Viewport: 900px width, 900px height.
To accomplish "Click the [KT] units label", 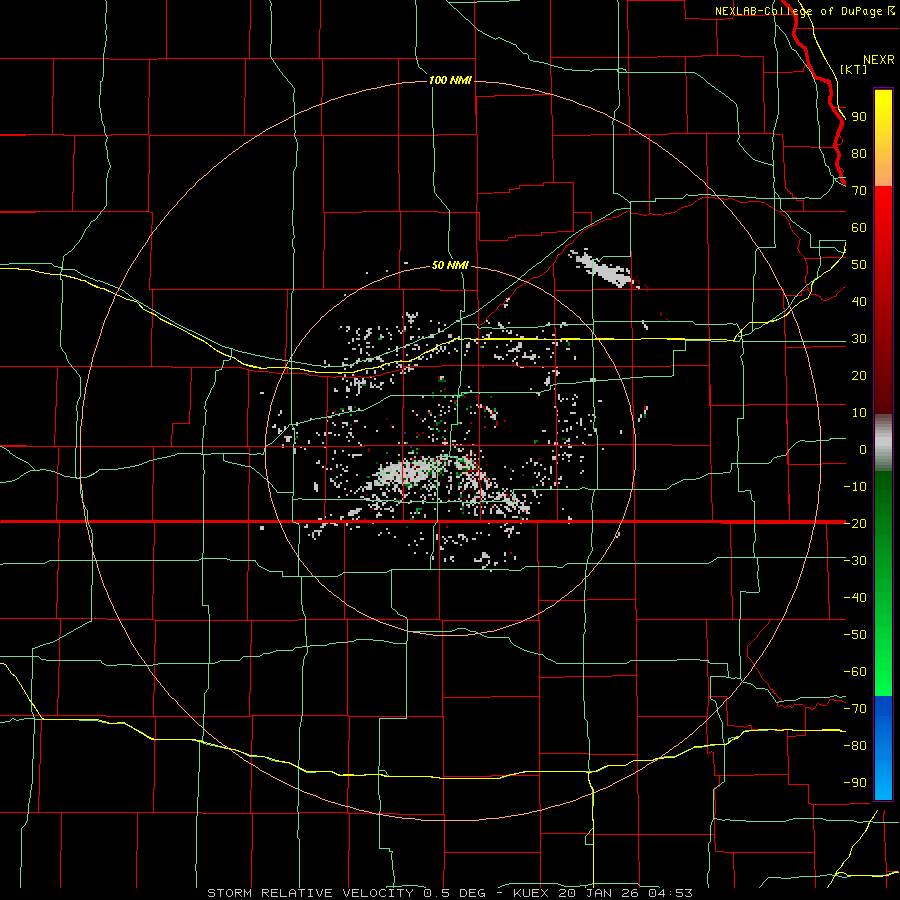I will 854,69.
